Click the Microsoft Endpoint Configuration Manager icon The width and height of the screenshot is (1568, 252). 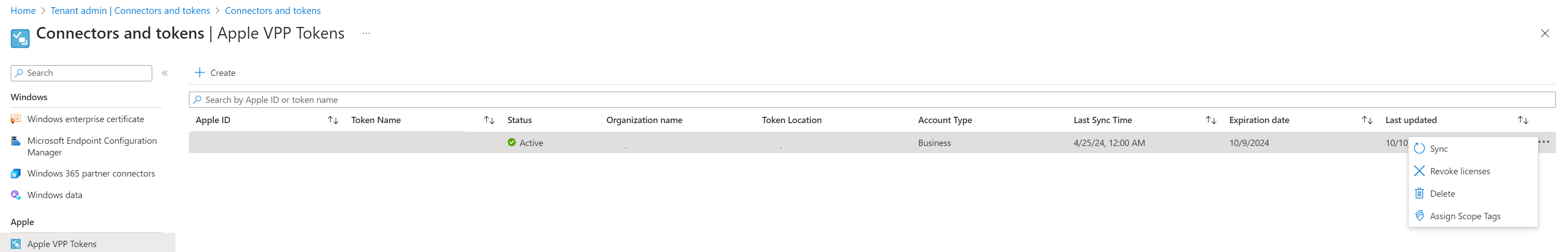click(16, 141)
